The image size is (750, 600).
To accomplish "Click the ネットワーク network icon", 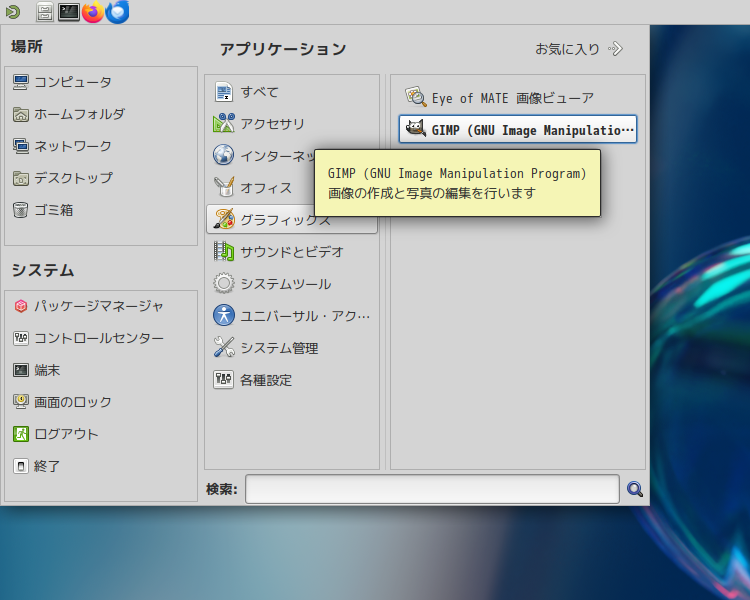I will (21, 146).
